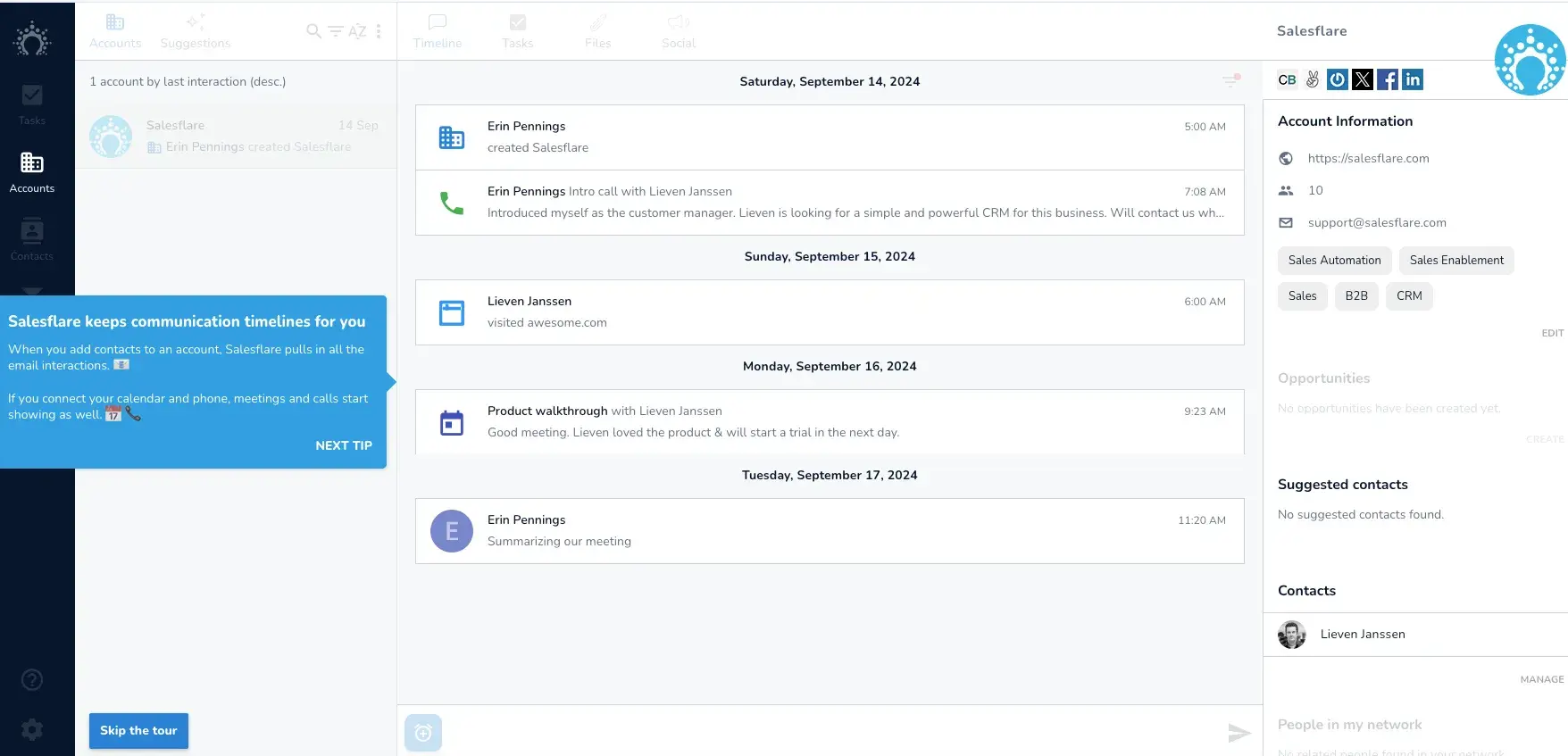Image resolution: width=1568 pixels, height=756 pixels.
Task: Click NEXT TIP in the tour popup
Action: 343,445
